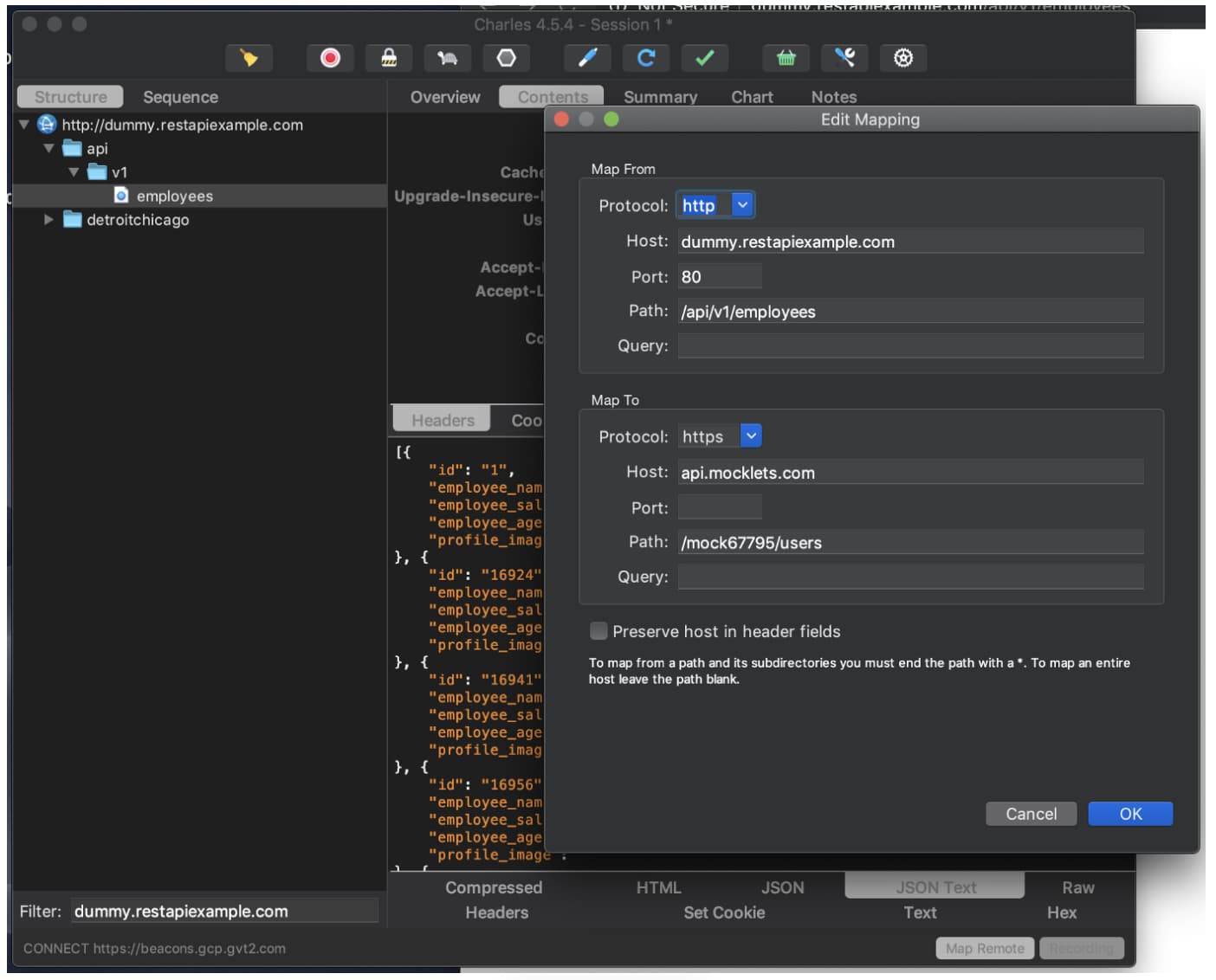The height and width of the screenshot is (980, 1216).
Task: Enable SSL Proxying via the lock icon
Action: point(390,58)
